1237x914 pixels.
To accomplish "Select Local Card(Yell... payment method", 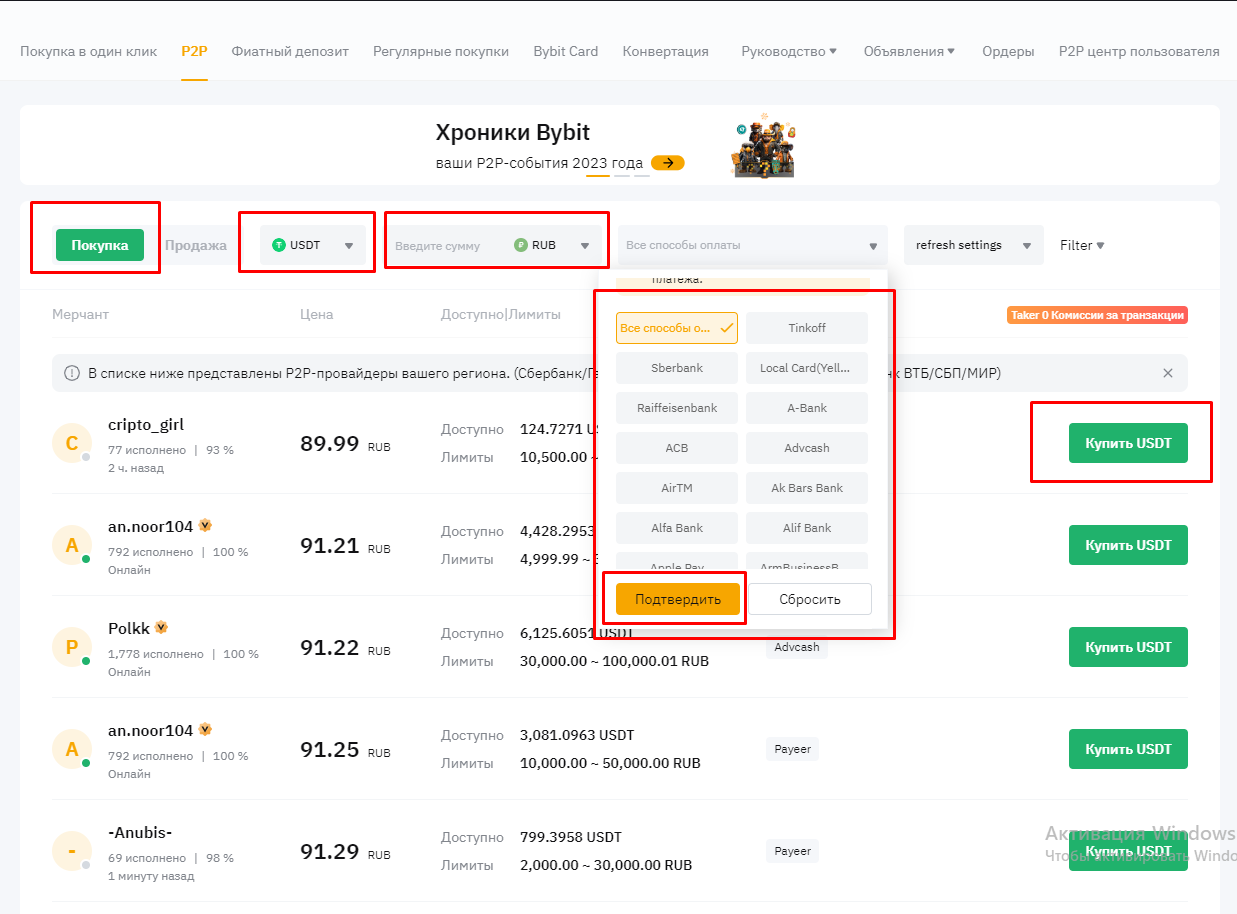I will click(x=807, y=368).
